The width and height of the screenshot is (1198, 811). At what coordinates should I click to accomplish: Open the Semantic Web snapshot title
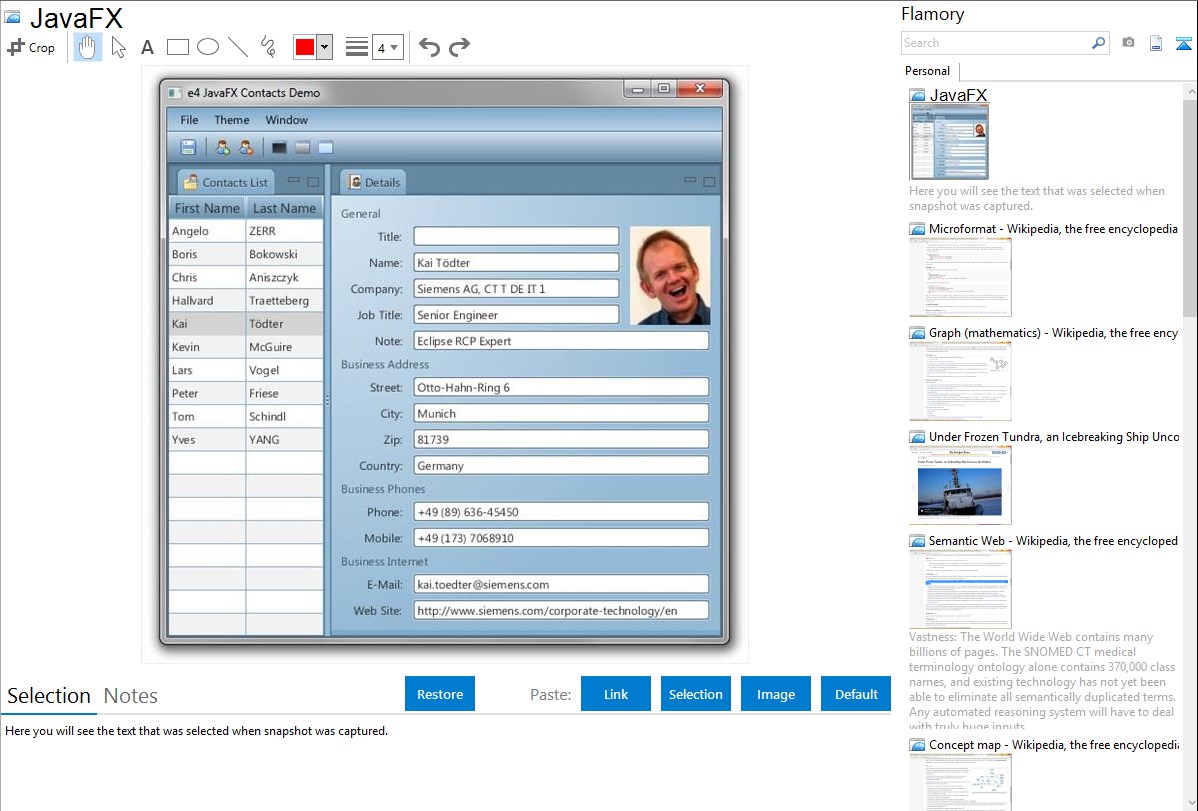1053,540
